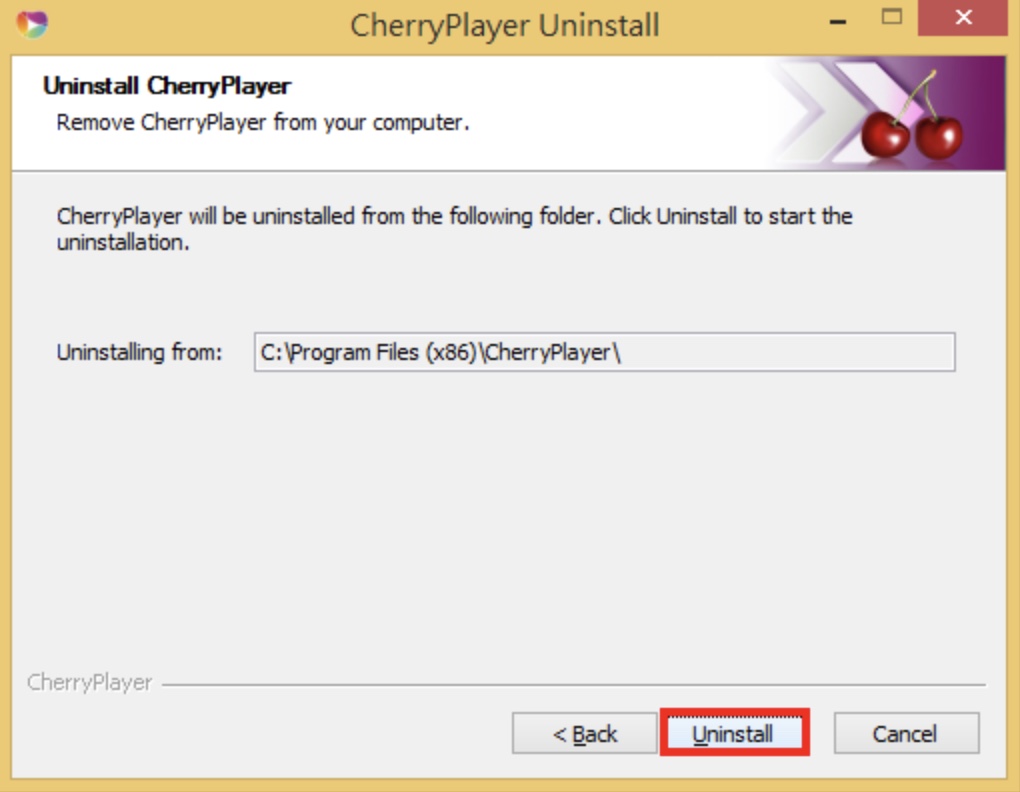Image resolution: width=1020 pixels, height=792 pixels.
Task: Cancel the uninstallation
Action: [x=906, y=733]
